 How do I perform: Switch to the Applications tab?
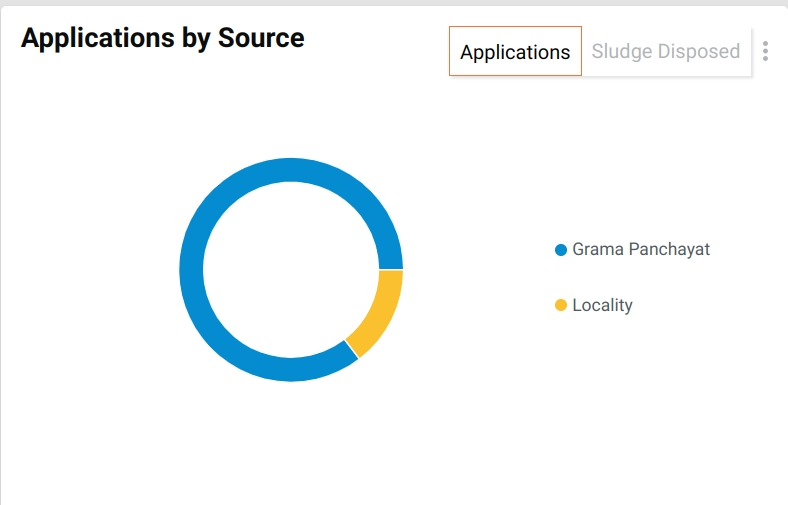515,52
